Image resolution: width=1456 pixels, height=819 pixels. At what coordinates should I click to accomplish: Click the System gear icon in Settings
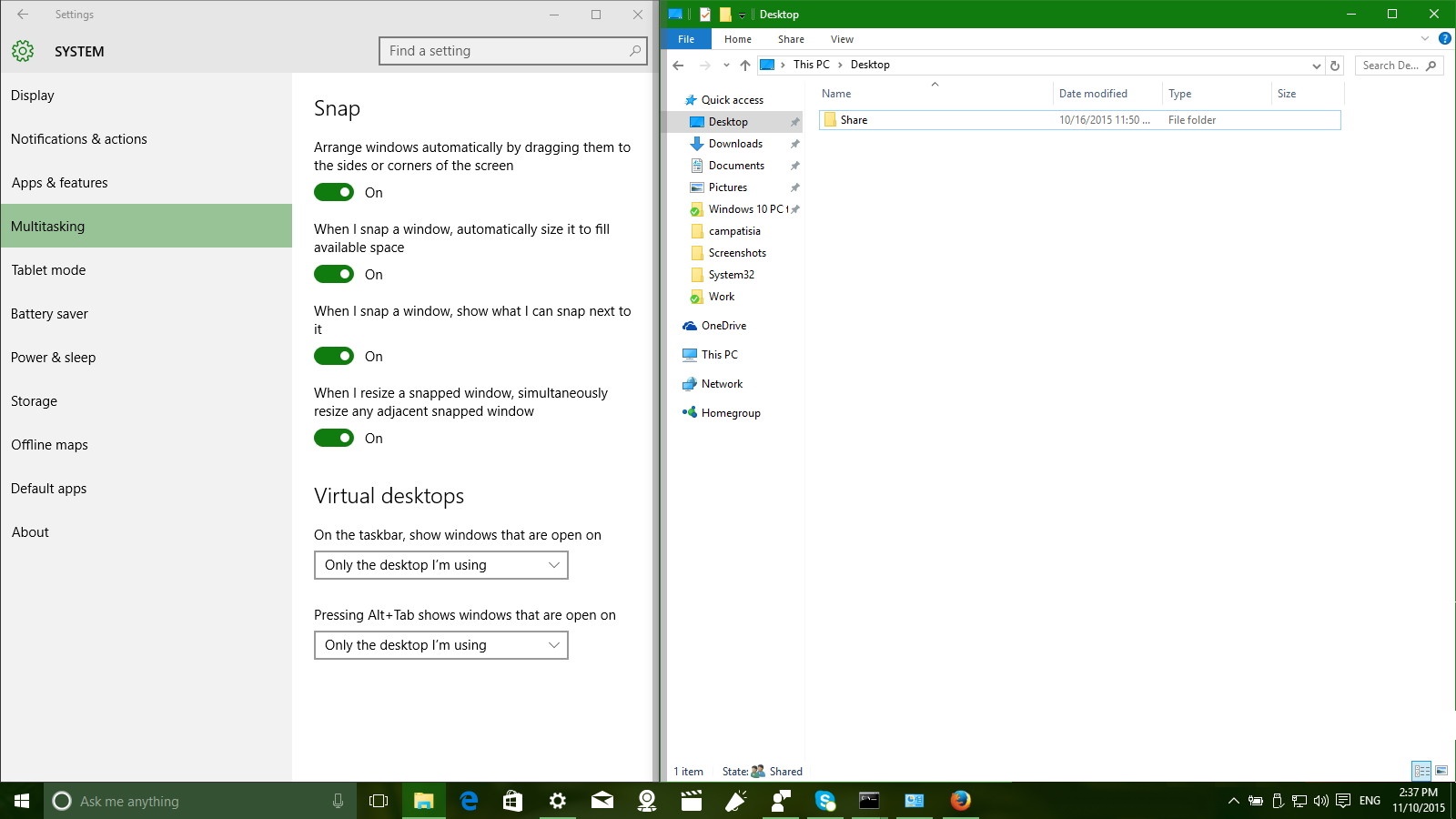23,51
